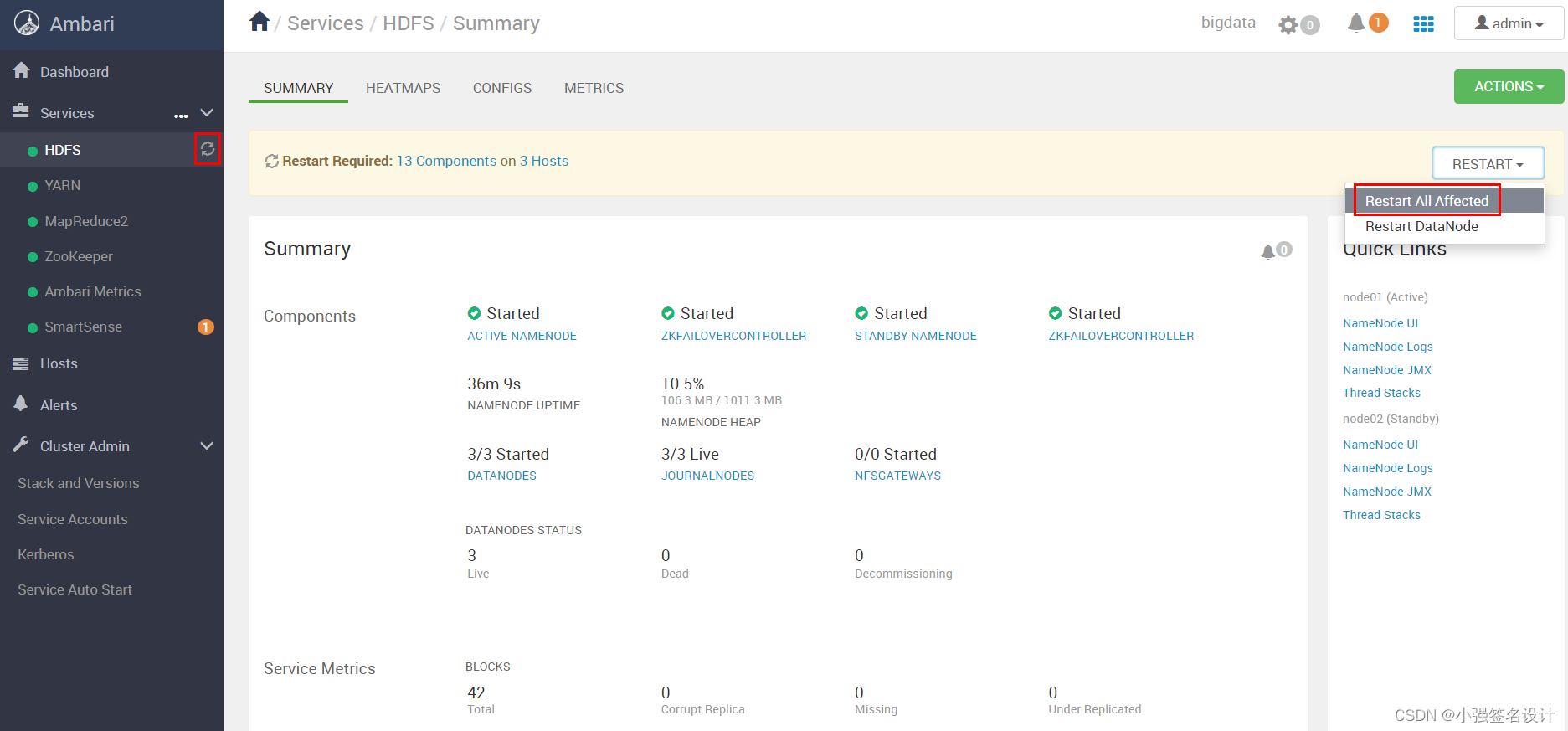Click the 36m 9s NameNode uptime value
1568x731 pixels.
(494, 384)
